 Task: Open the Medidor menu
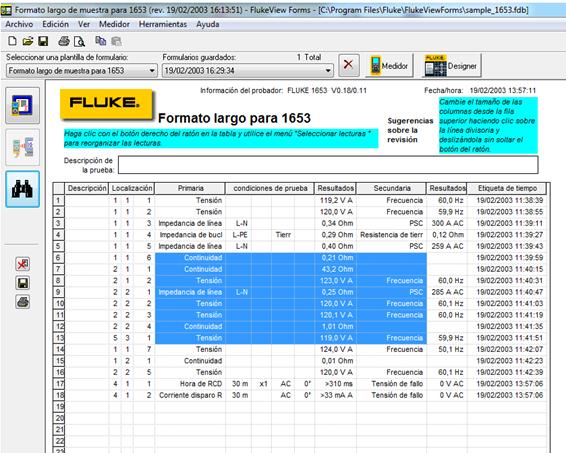click(114, 24)
